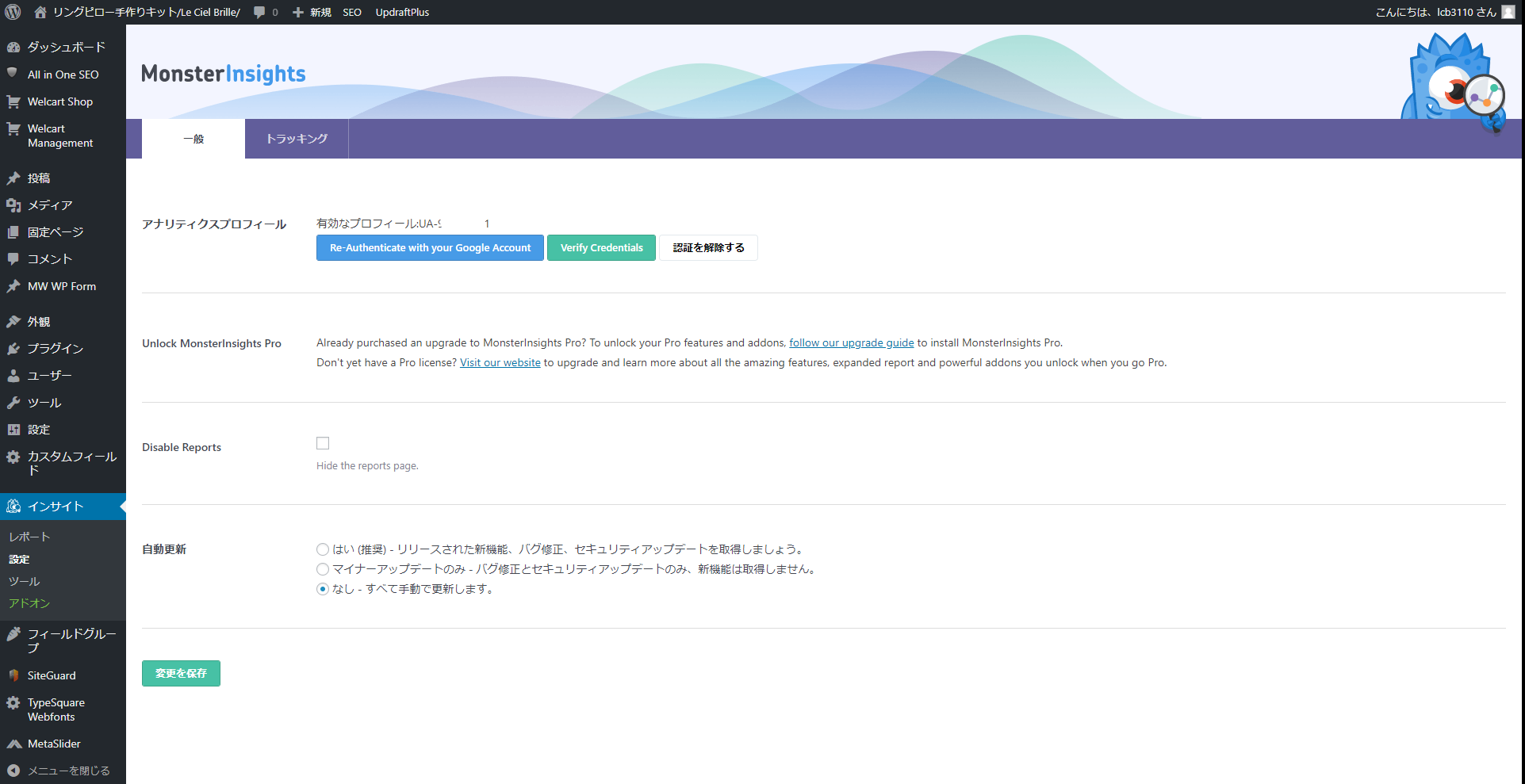Click the fixed pages icon
The height and width of the screenshot is (784, 1525).
coord(13,232)
